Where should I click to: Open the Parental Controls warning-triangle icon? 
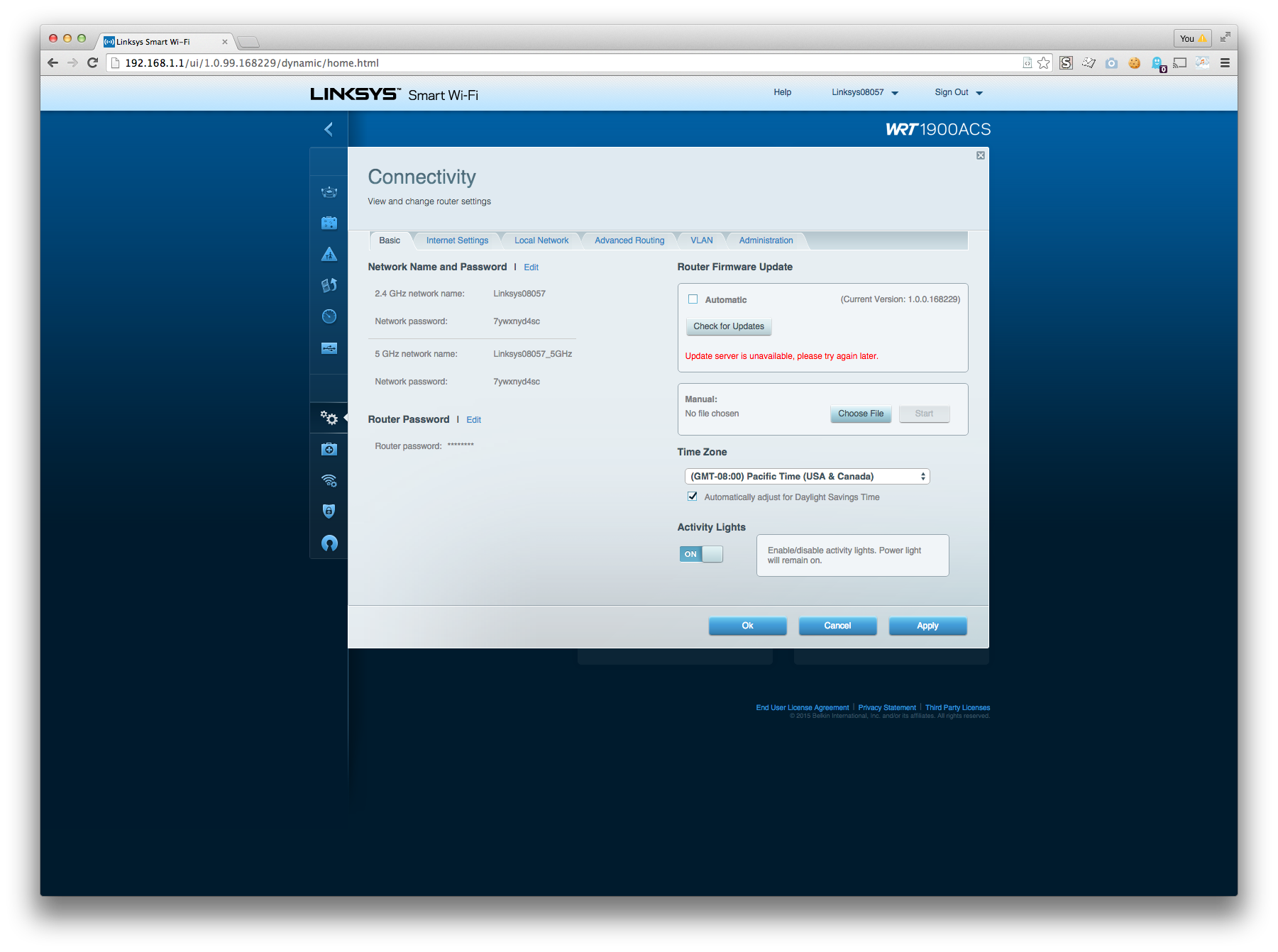(x=329, y=254)
